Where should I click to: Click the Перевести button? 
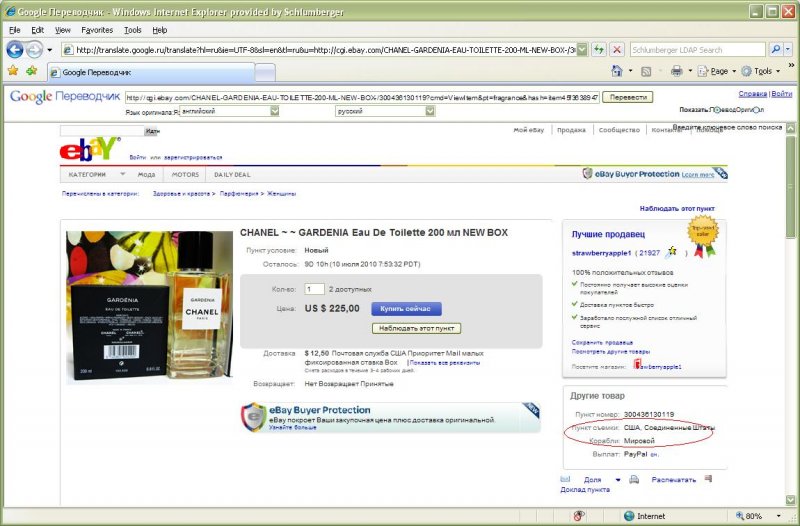[x=628, y=97]
